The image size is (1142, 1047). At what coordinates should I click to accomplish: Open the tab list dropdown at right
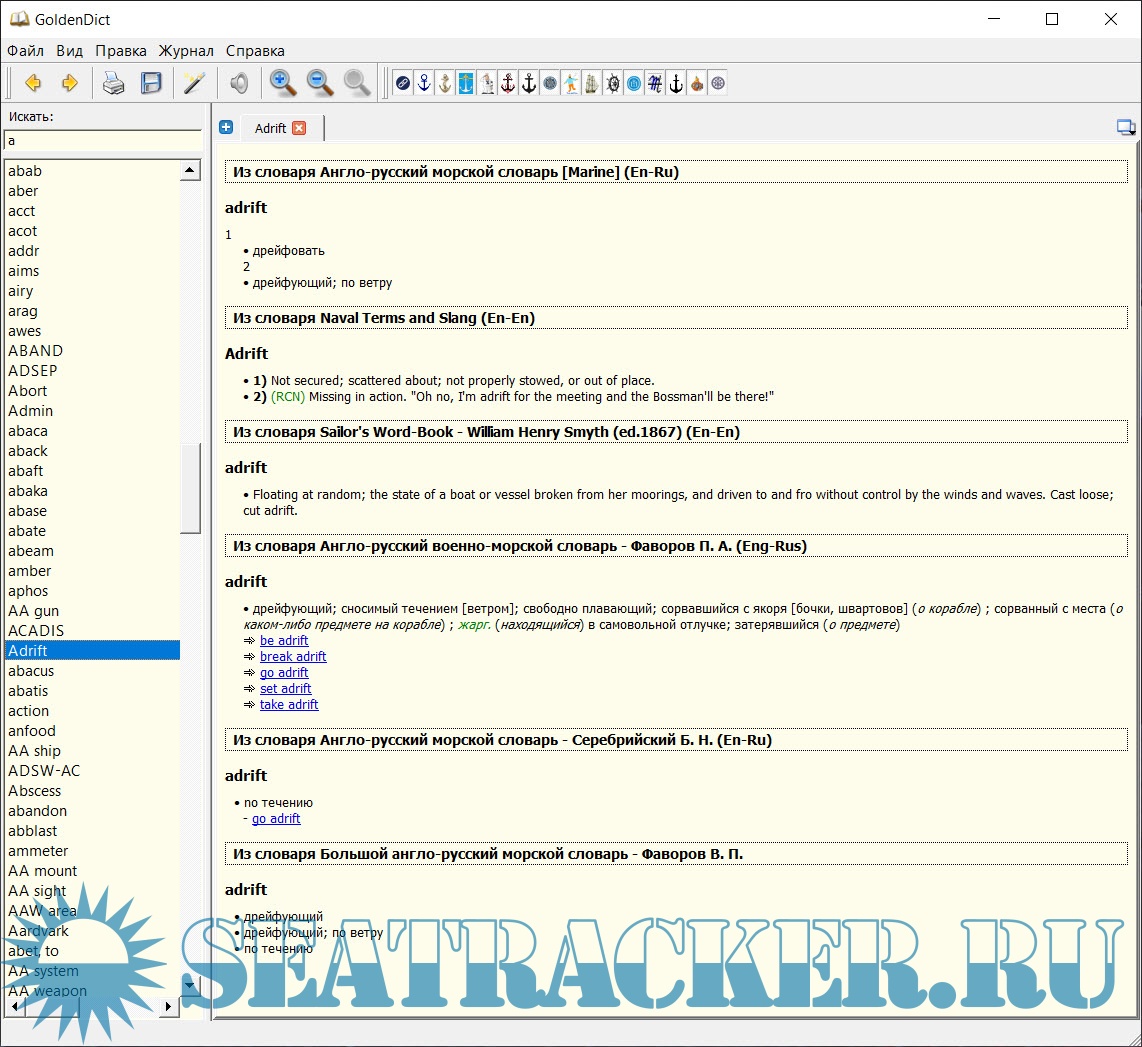pos(1126,128)
